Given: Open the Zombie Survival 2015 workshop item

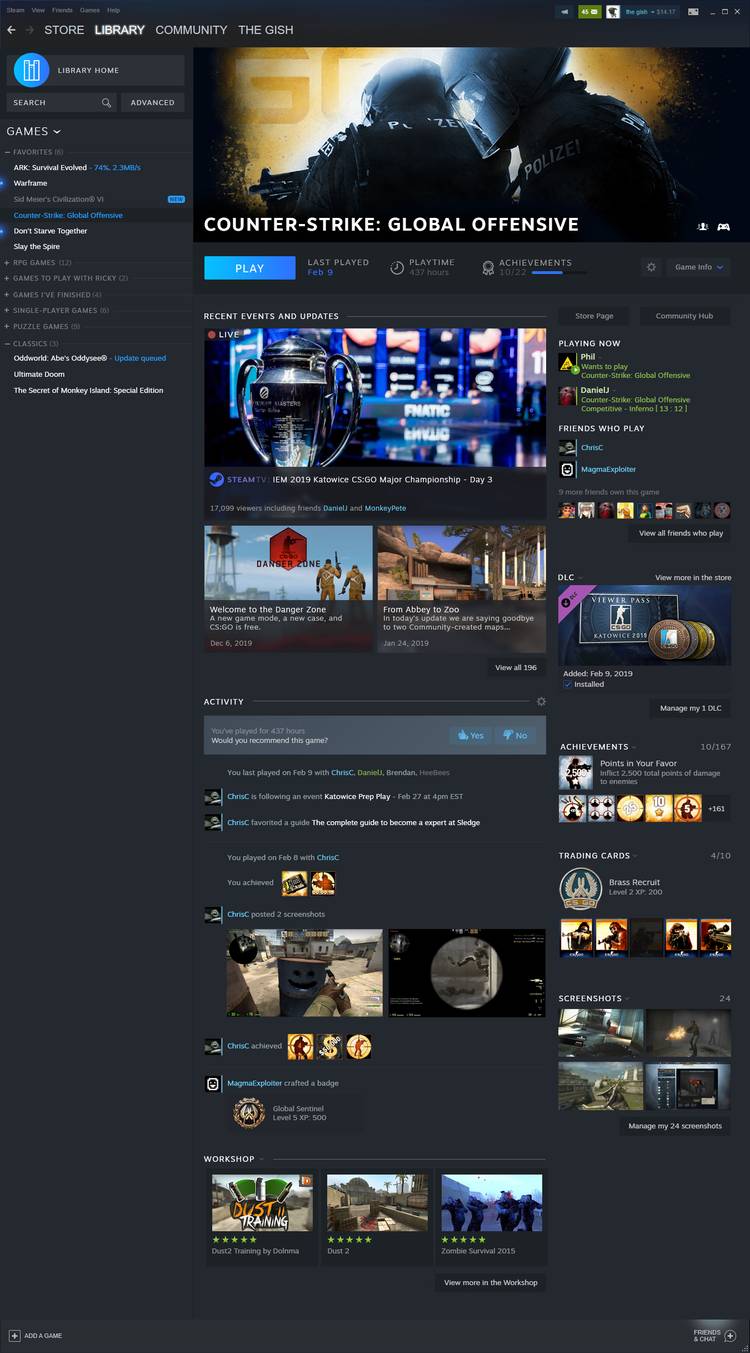Looking at the screenshot, I should [x=492, y=1216].
